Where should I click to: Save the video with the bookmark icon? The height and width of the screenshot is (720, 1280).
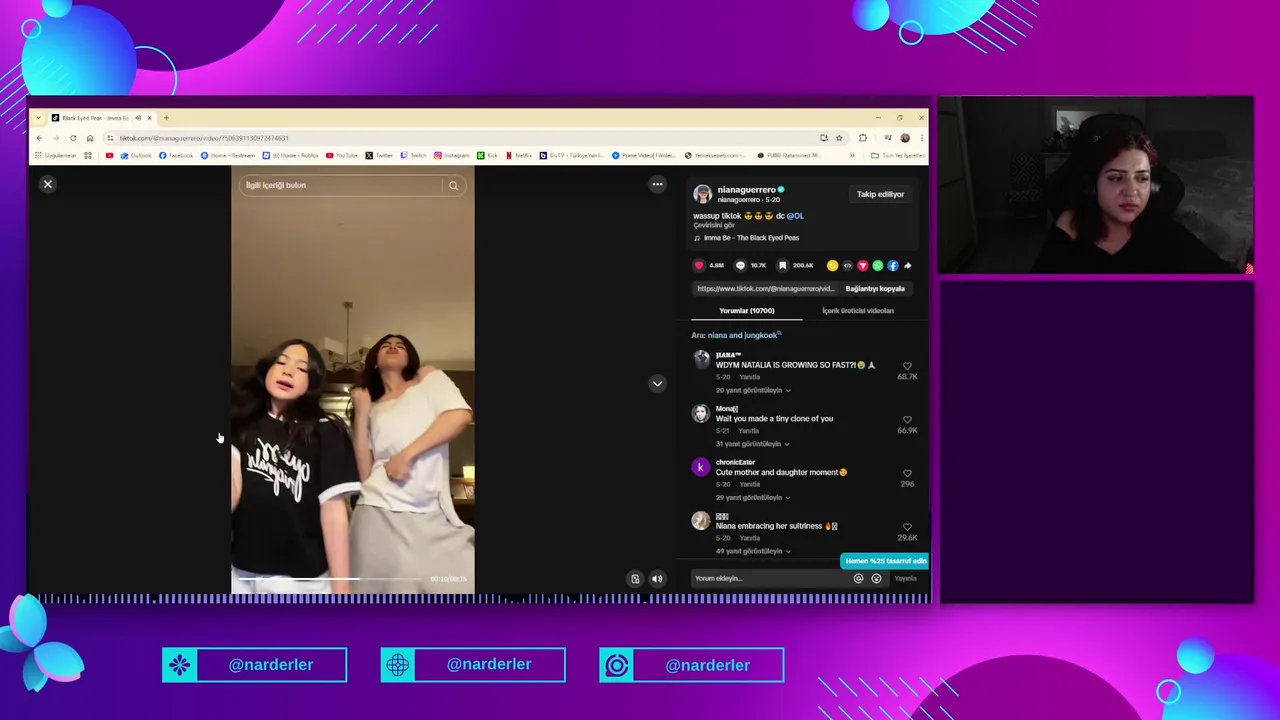pos(782,265)
